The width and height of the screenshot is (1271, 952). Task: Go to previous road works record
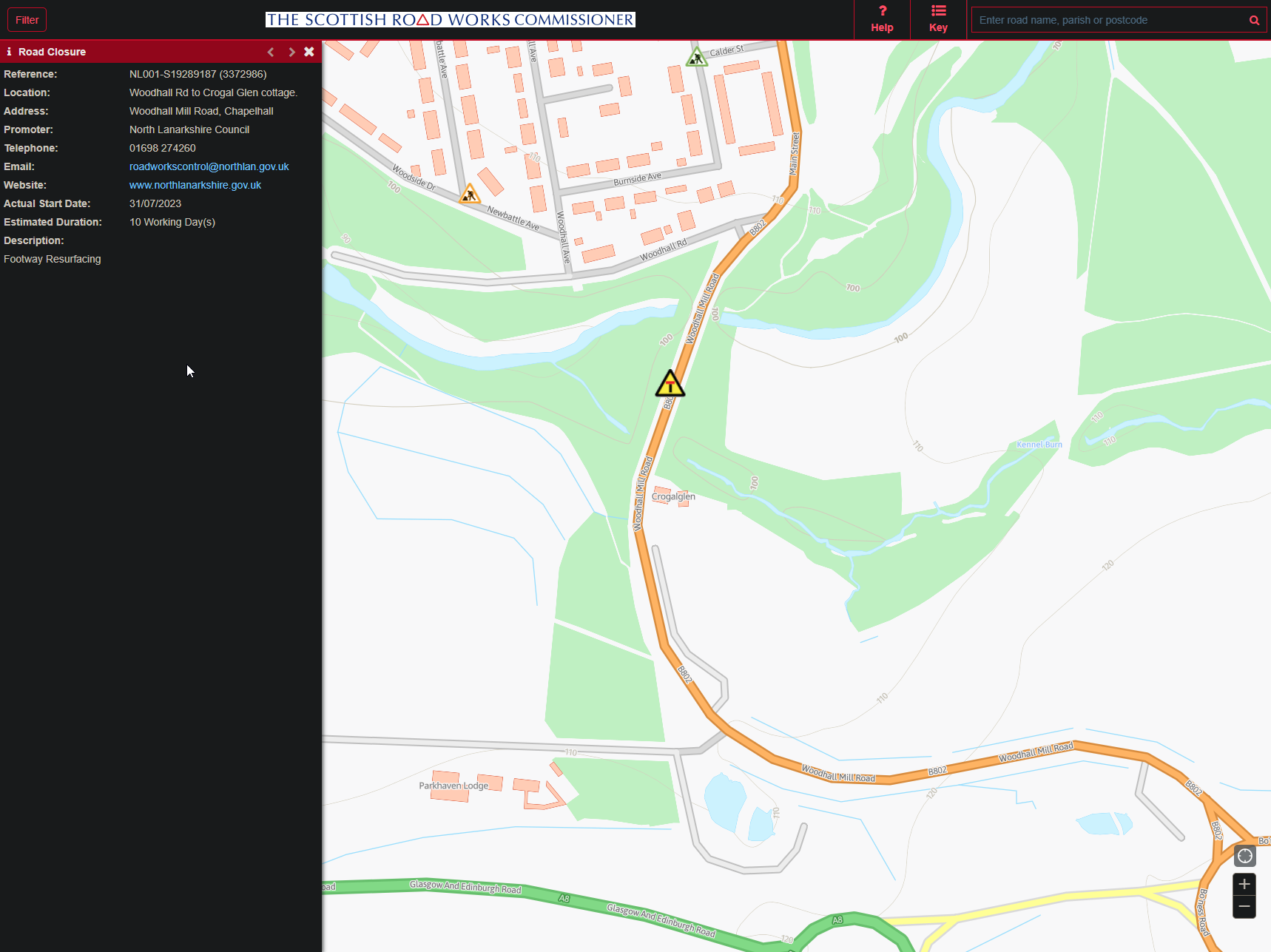tap(271, 52)
